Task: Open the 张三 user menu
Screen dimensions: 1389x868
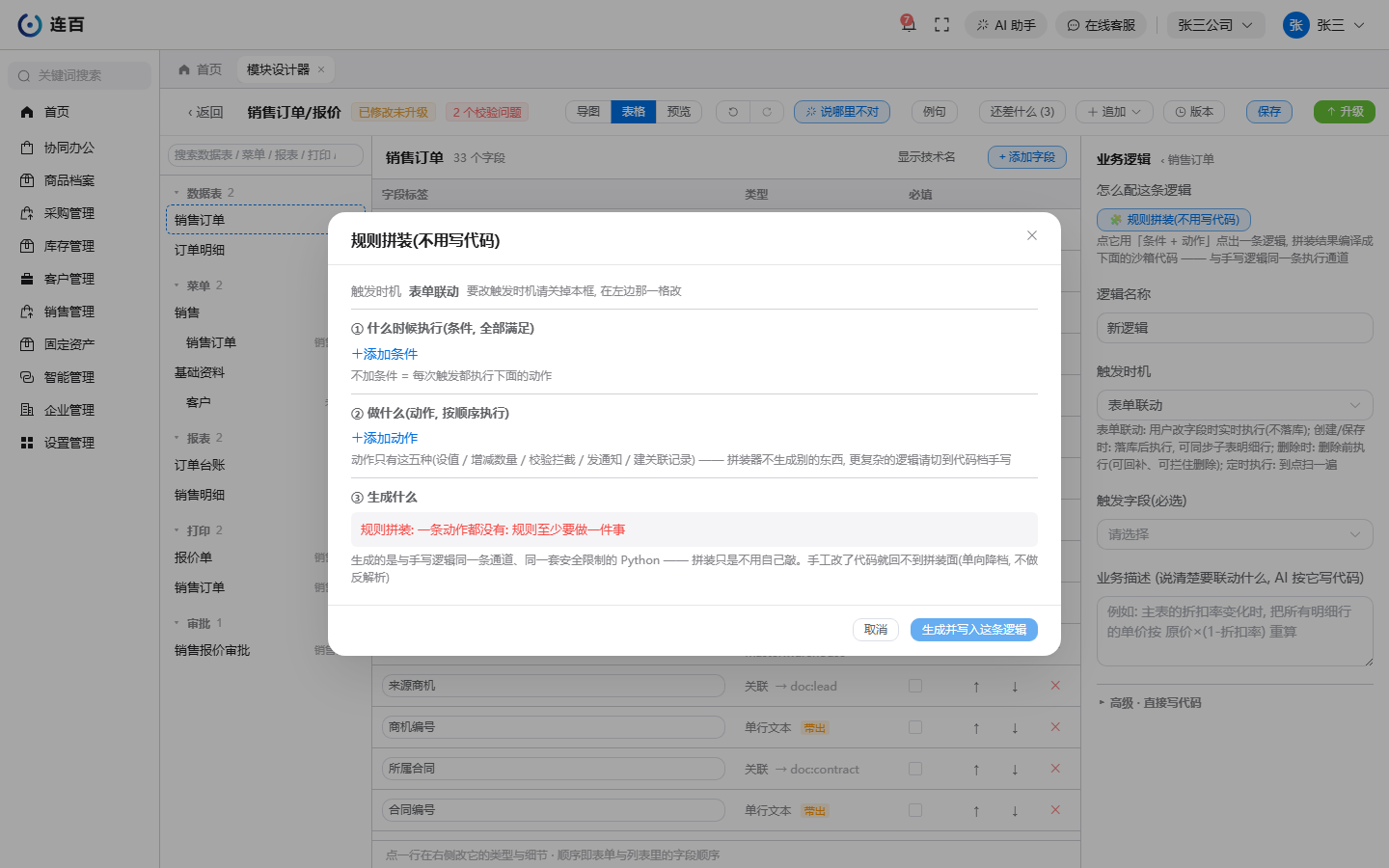Action: (1324, 25)
